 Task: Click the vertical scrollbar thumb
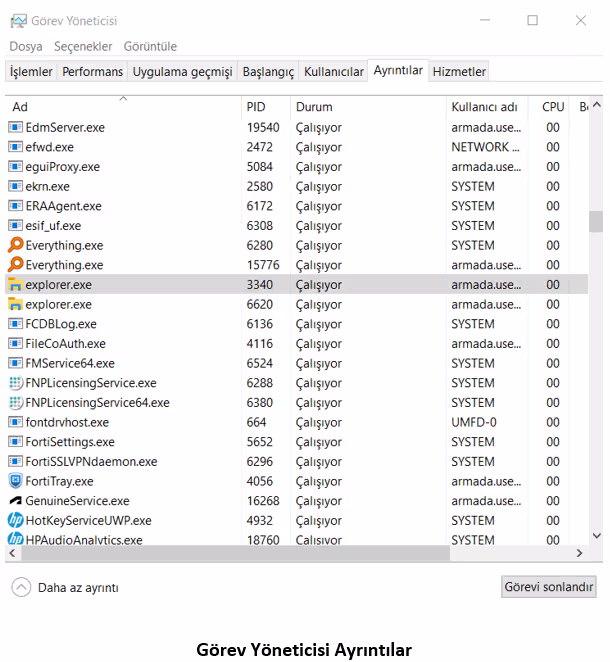tap(596, 222)
